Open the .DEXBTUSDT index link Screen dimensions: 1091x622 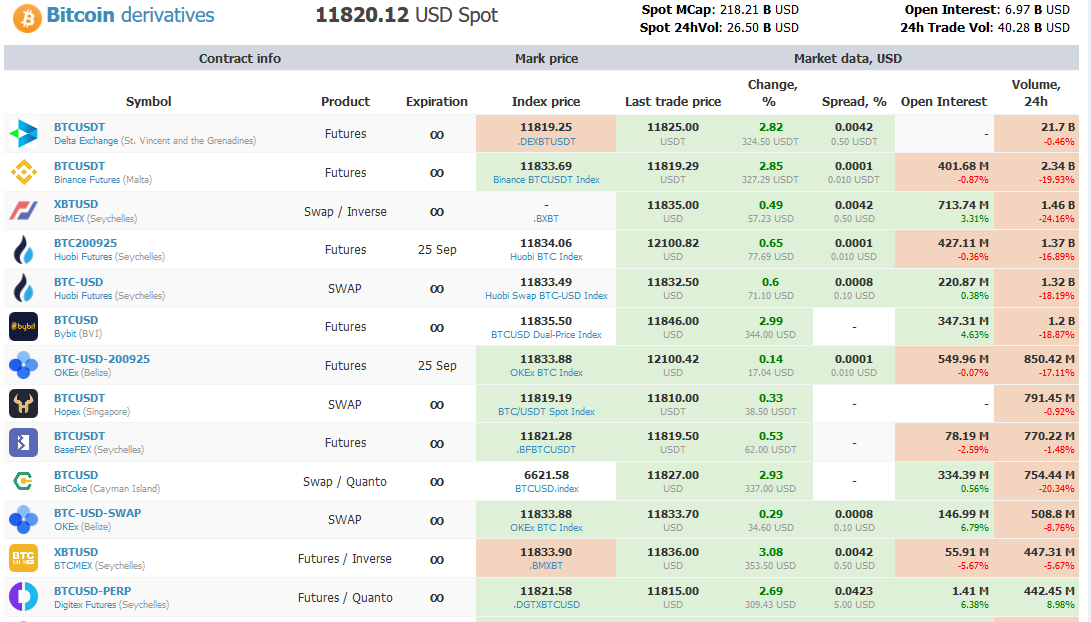coord(546,141)
